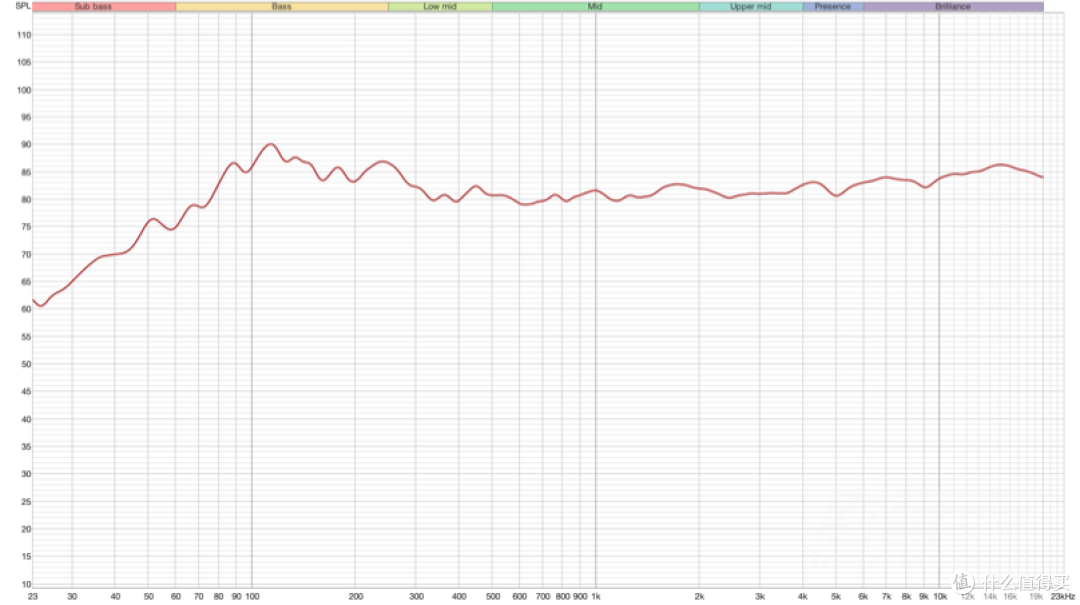The width and height of the screenshot is (1080, 605).
Task: Select the 600 frequency axis label
Action: 519,596
